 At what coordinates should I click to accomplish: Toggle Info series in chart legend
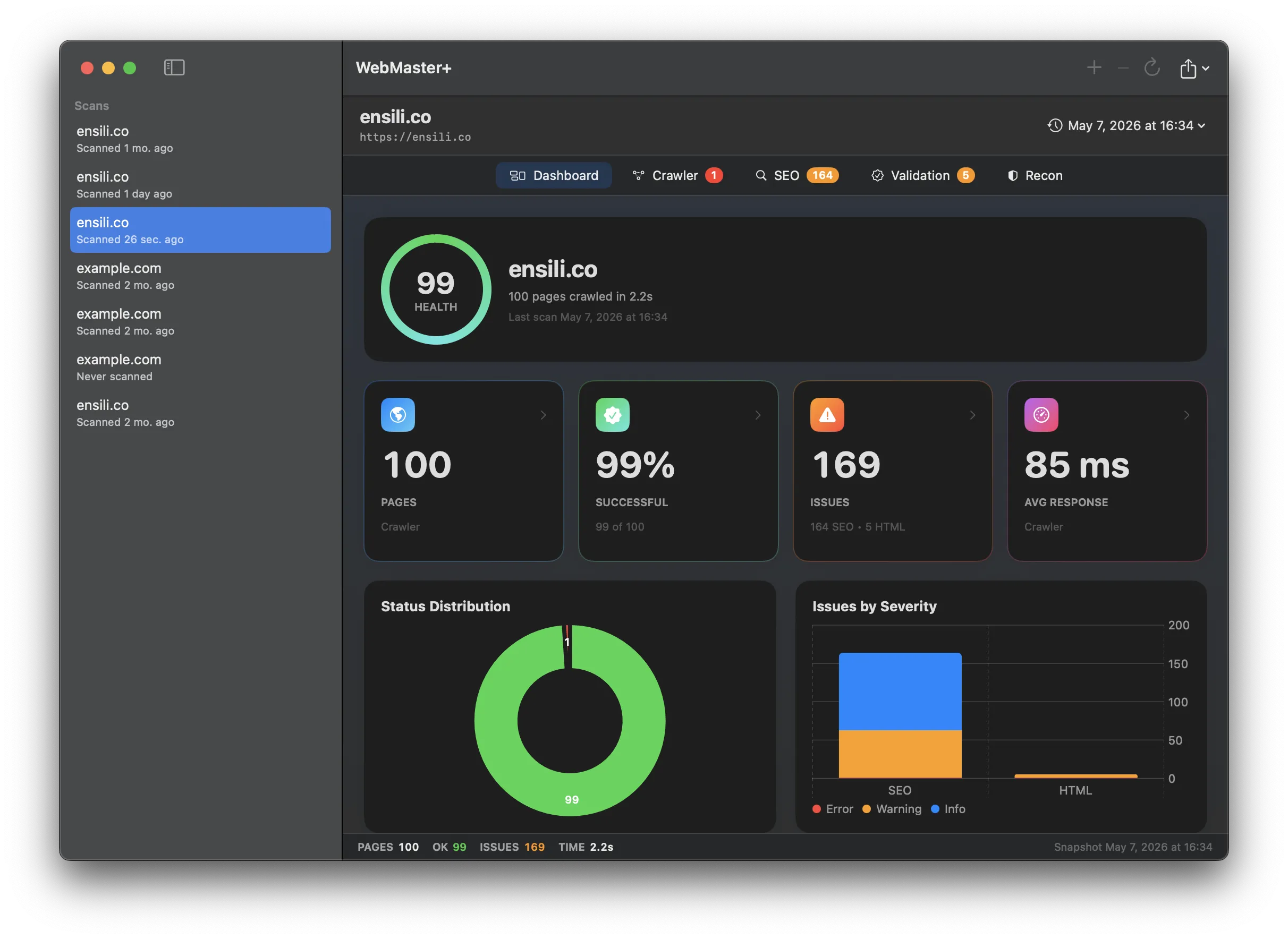coord(948,809)
